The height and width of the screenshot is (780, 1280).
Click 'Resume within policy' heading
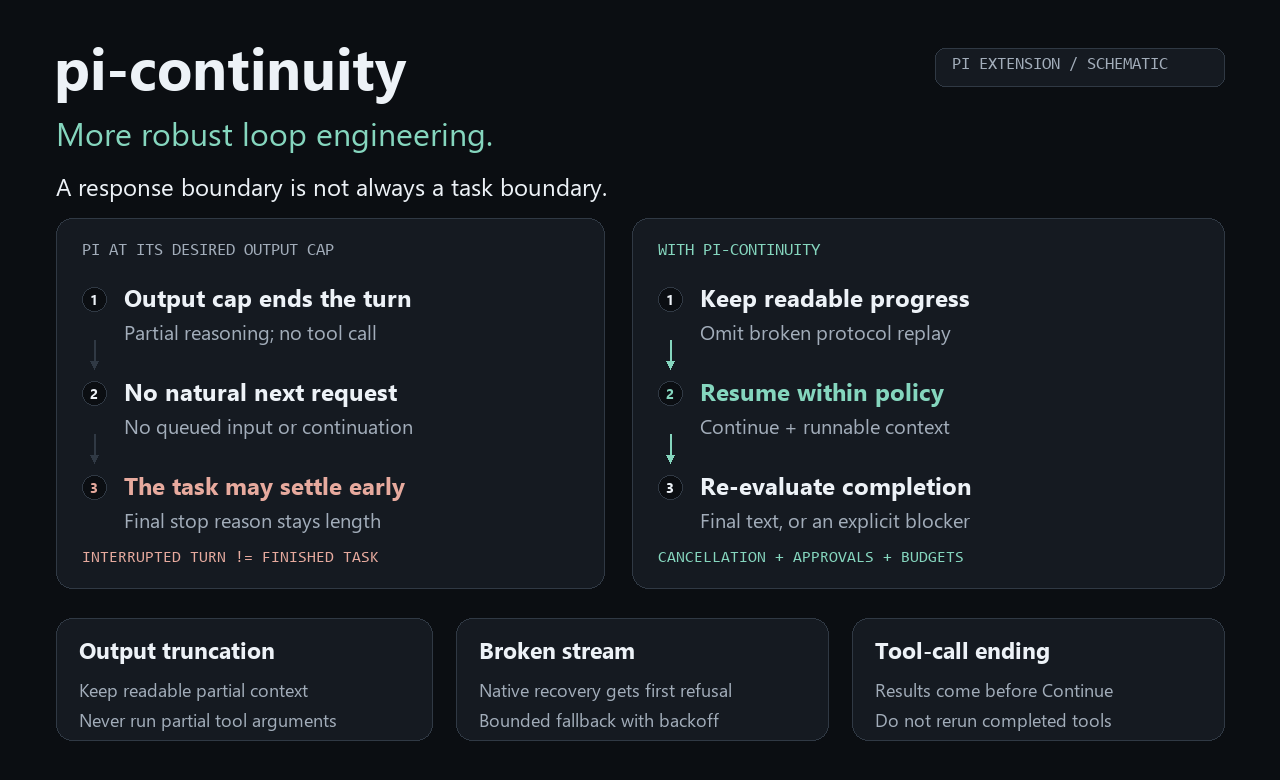tap(821, 393)
